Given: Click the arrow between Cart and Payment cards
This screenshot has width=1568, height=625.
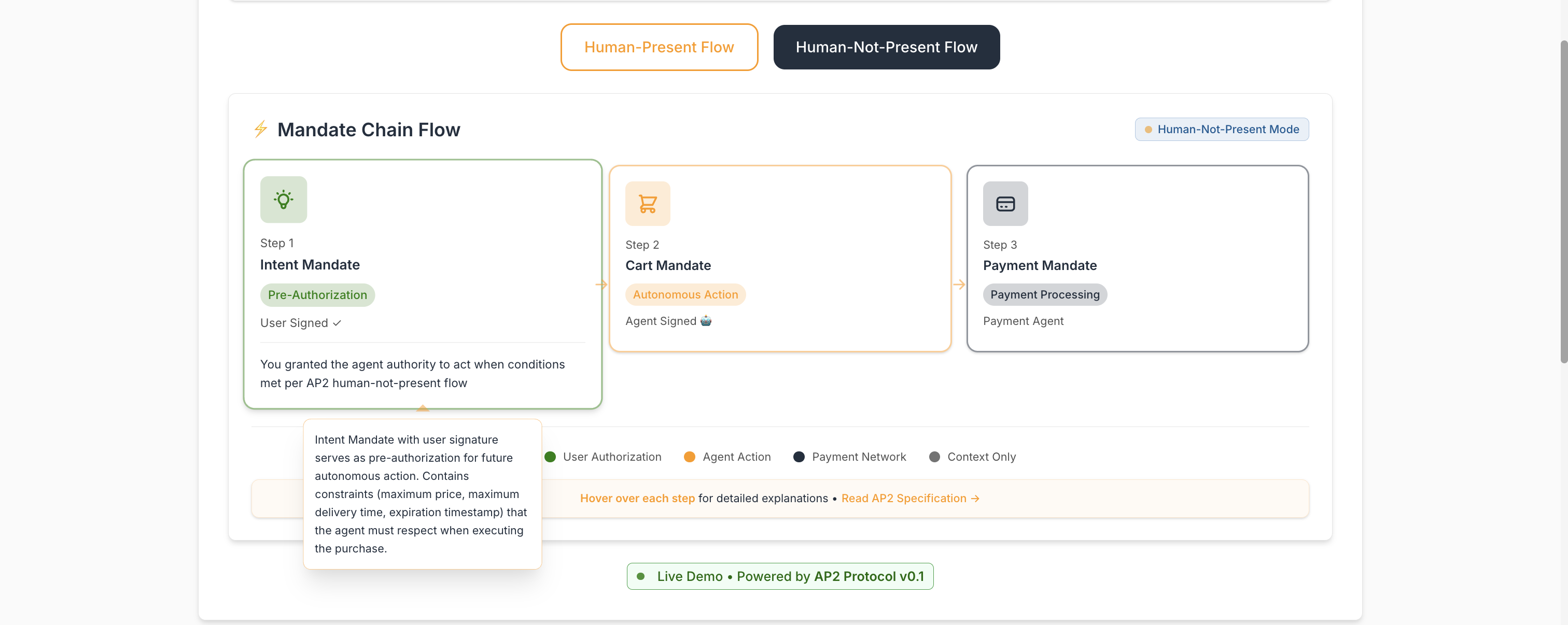Looking at the screenshot, I should [x=959, y=284].
